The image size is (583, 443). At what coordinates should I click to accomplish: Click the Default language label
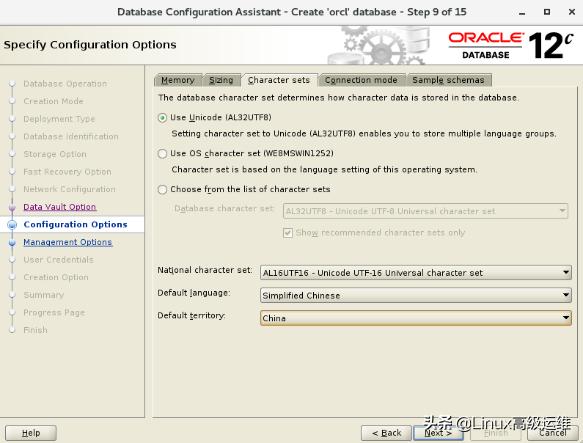point(194,293)
